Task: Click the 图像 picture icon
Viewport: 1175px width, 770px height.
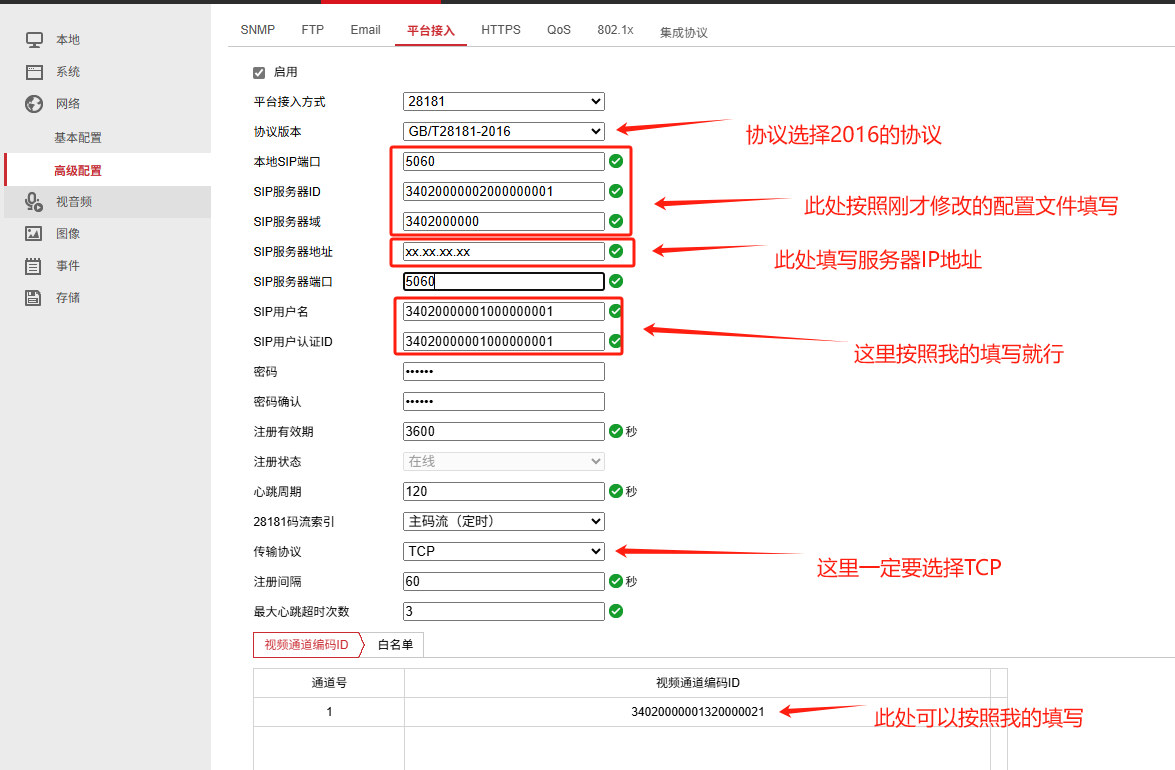Action: tap(34, 234)
